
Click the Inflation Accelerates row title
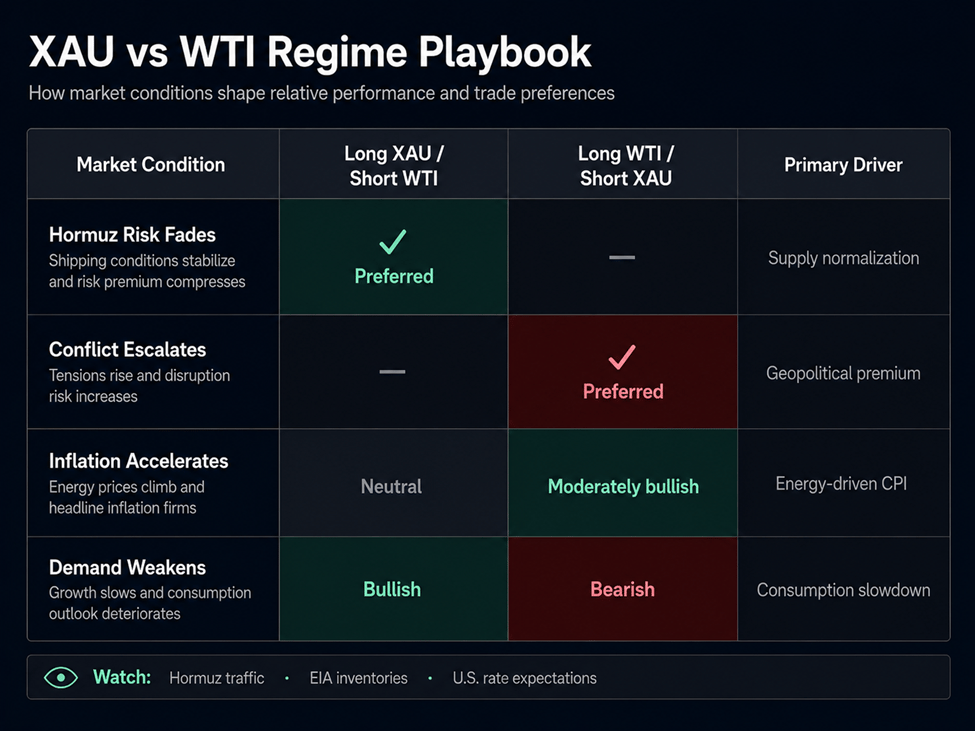point(139,461)
